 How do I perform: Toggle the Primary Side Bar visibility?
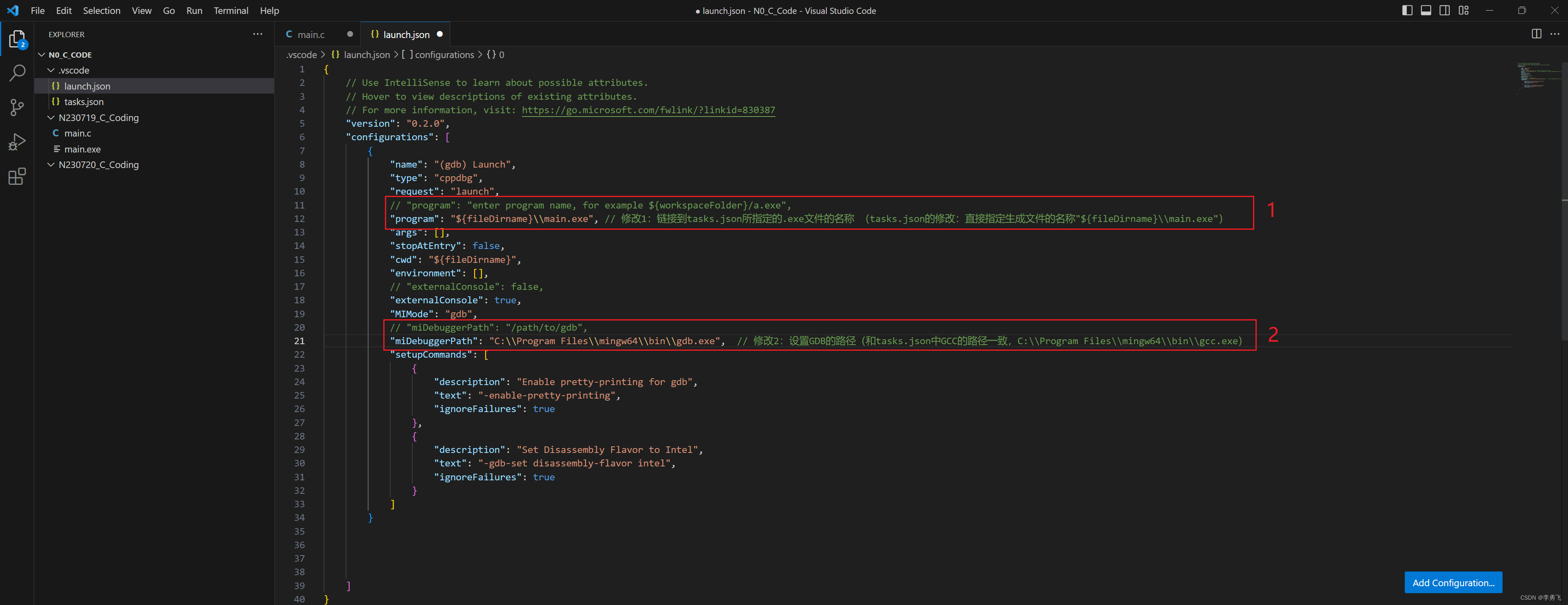coord(1407,10)
